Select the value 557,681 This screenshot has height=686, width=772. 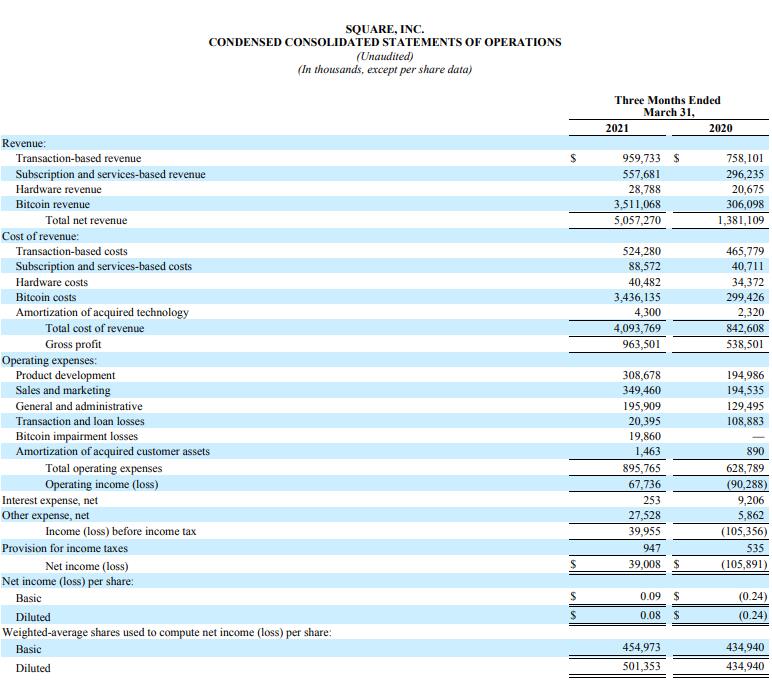tap(642, 174)
